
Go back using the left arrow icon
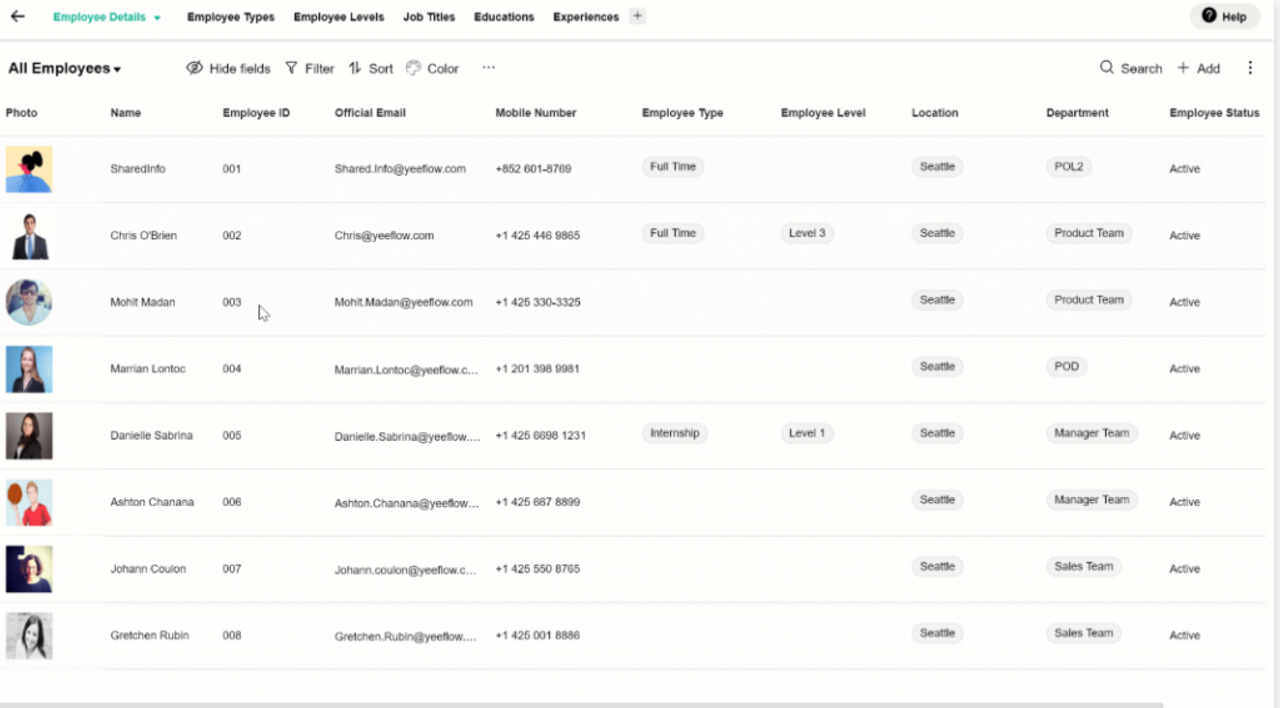[x=17, y=16]
